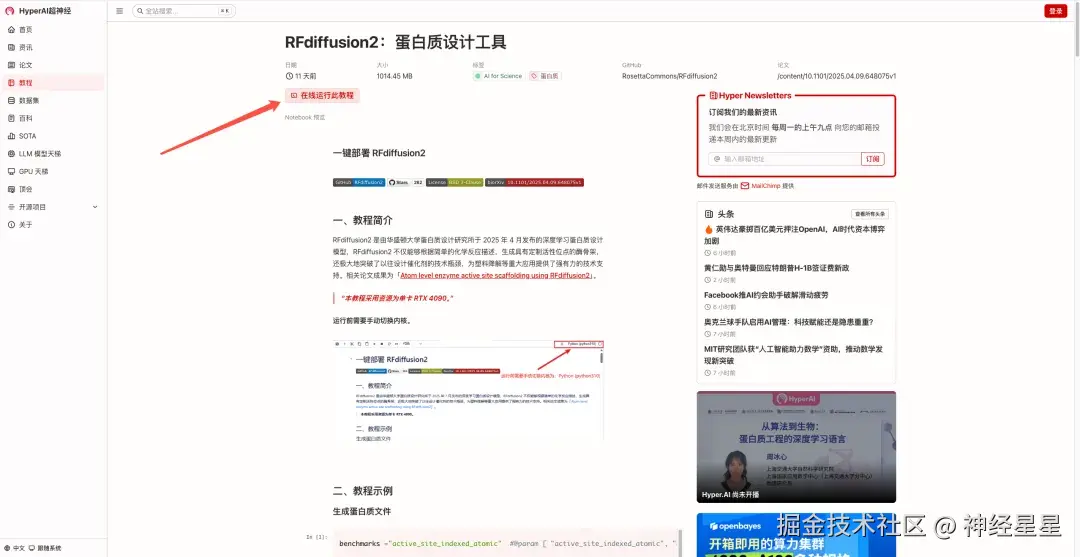This screenshot has width=1080, height=557.
Task: Open the 首页 home sidebar item
Action: tap(52, 30)
